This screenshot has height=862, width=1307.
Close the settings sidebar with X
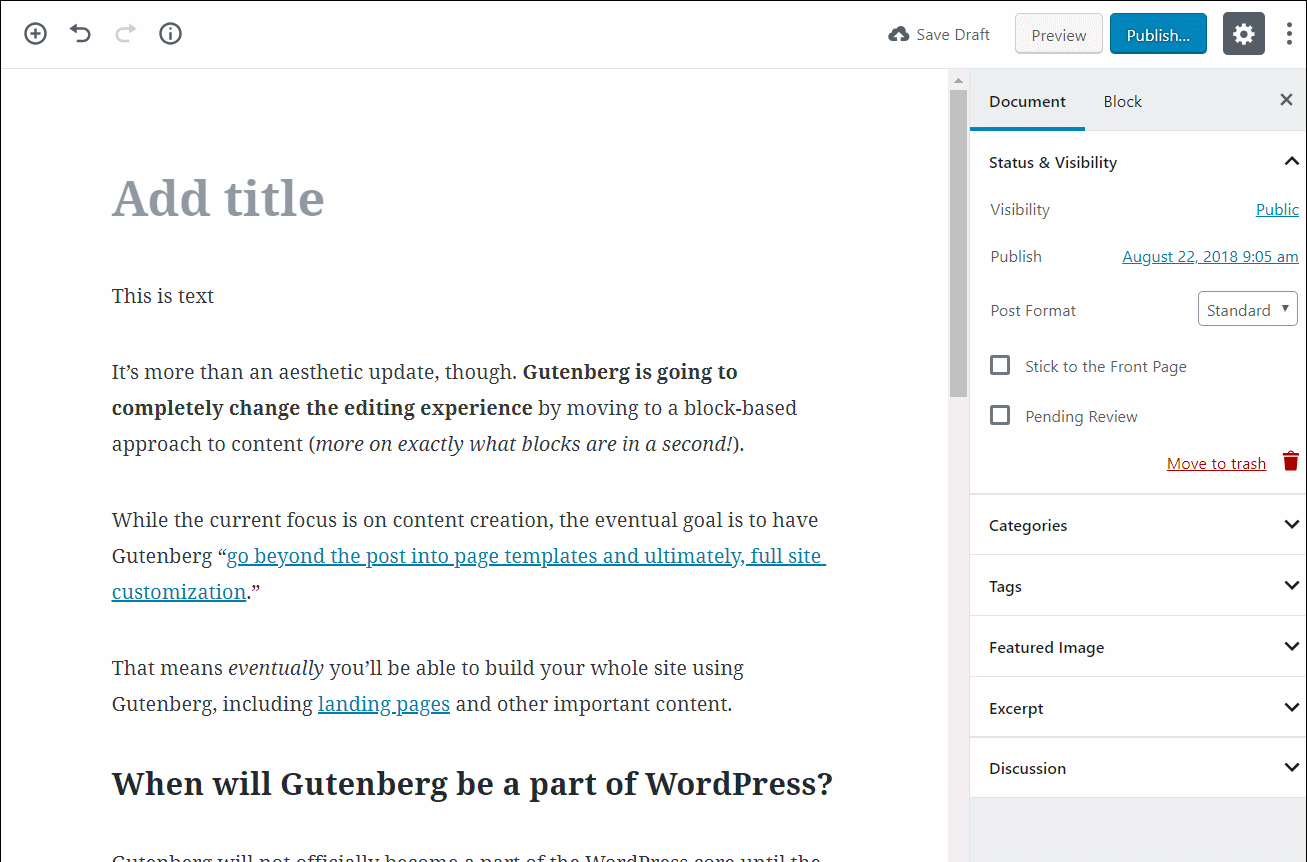pos(1286,99)
